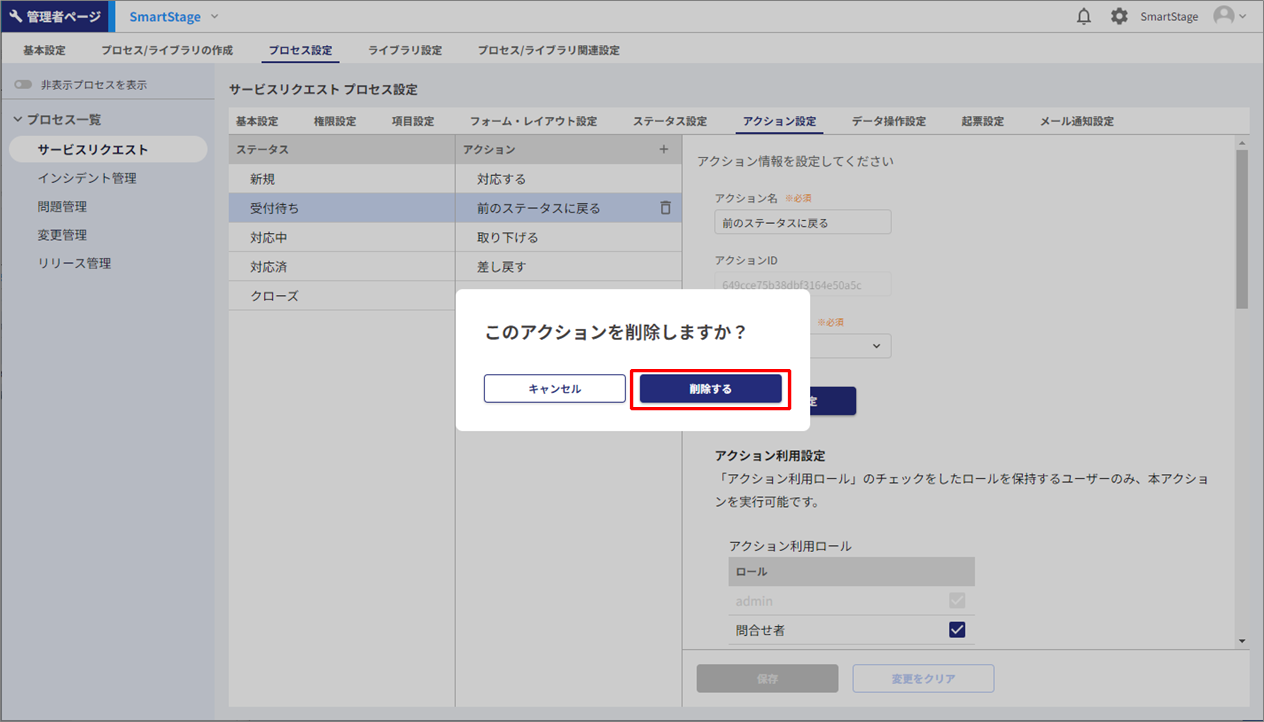The width and height of the screenshot is (1264, 722).
Task: Click the disabled admin role checkbox
Action: 956,601
